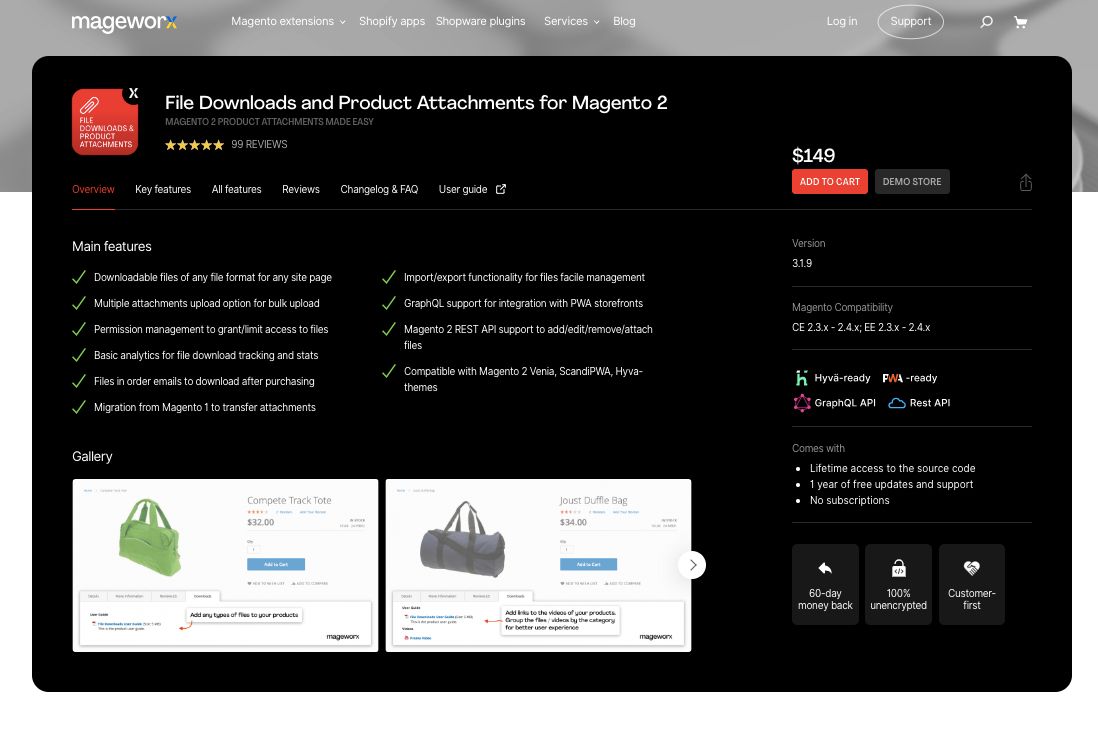The height and width of the screenshot is (734, 1098).
Task: Click the Customer-first handshake icon
Action: [971, 570]
